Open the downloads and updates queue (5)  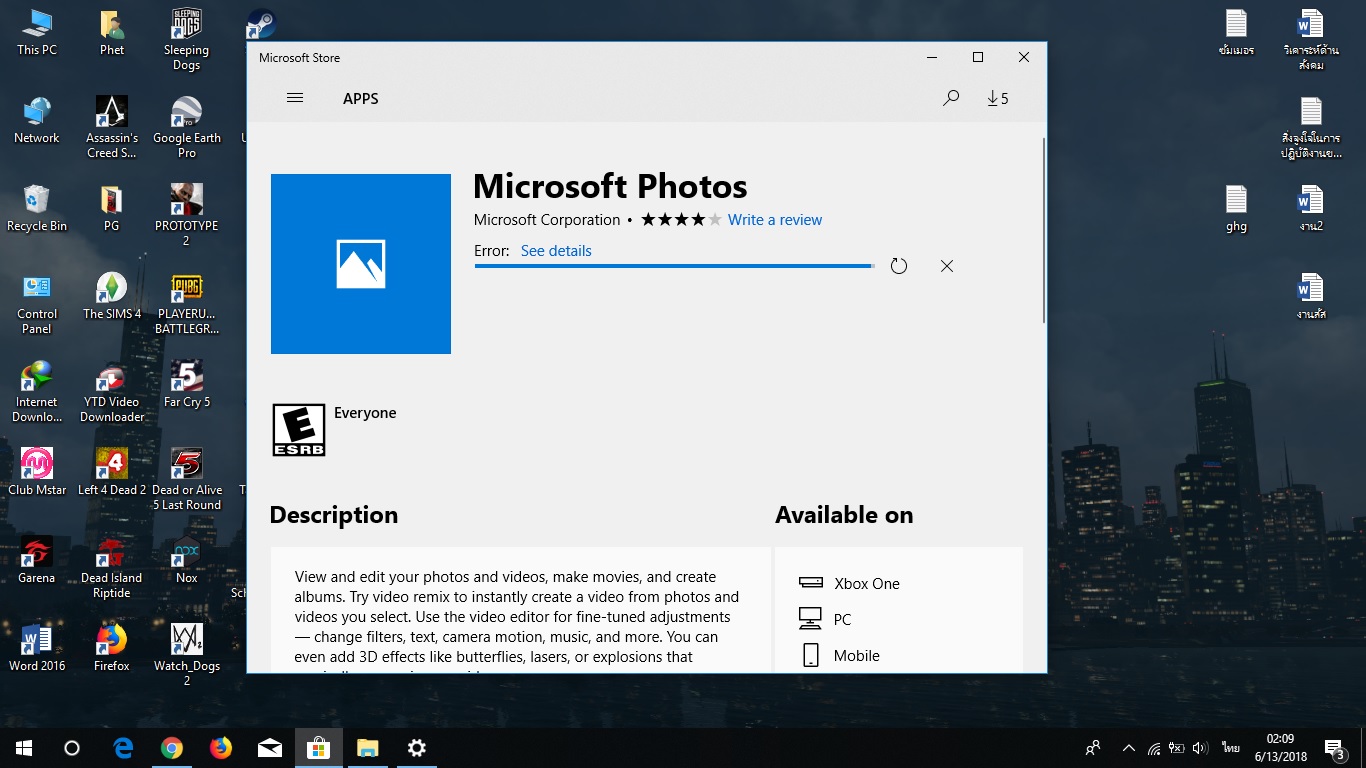[997, 98]
